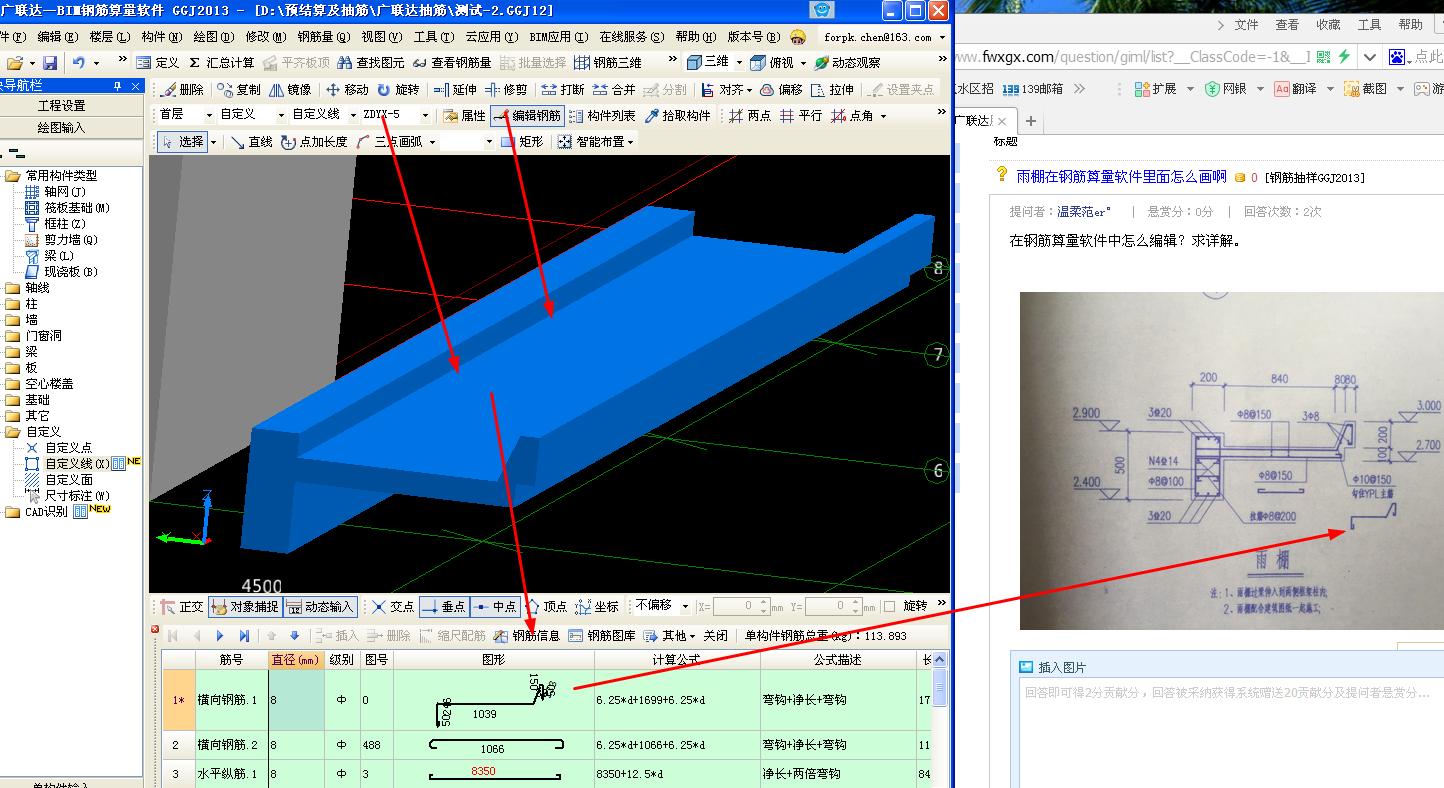Click 拾取构件 pick component tool

click(678, 115)
